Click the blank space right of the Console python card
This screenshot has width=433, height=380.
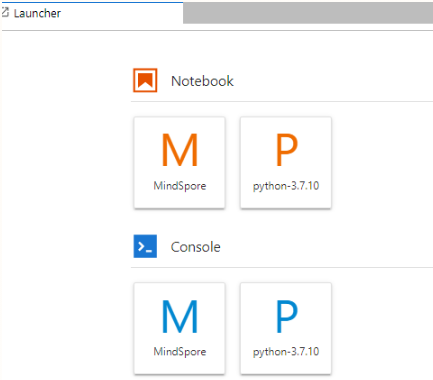point(382,329)
